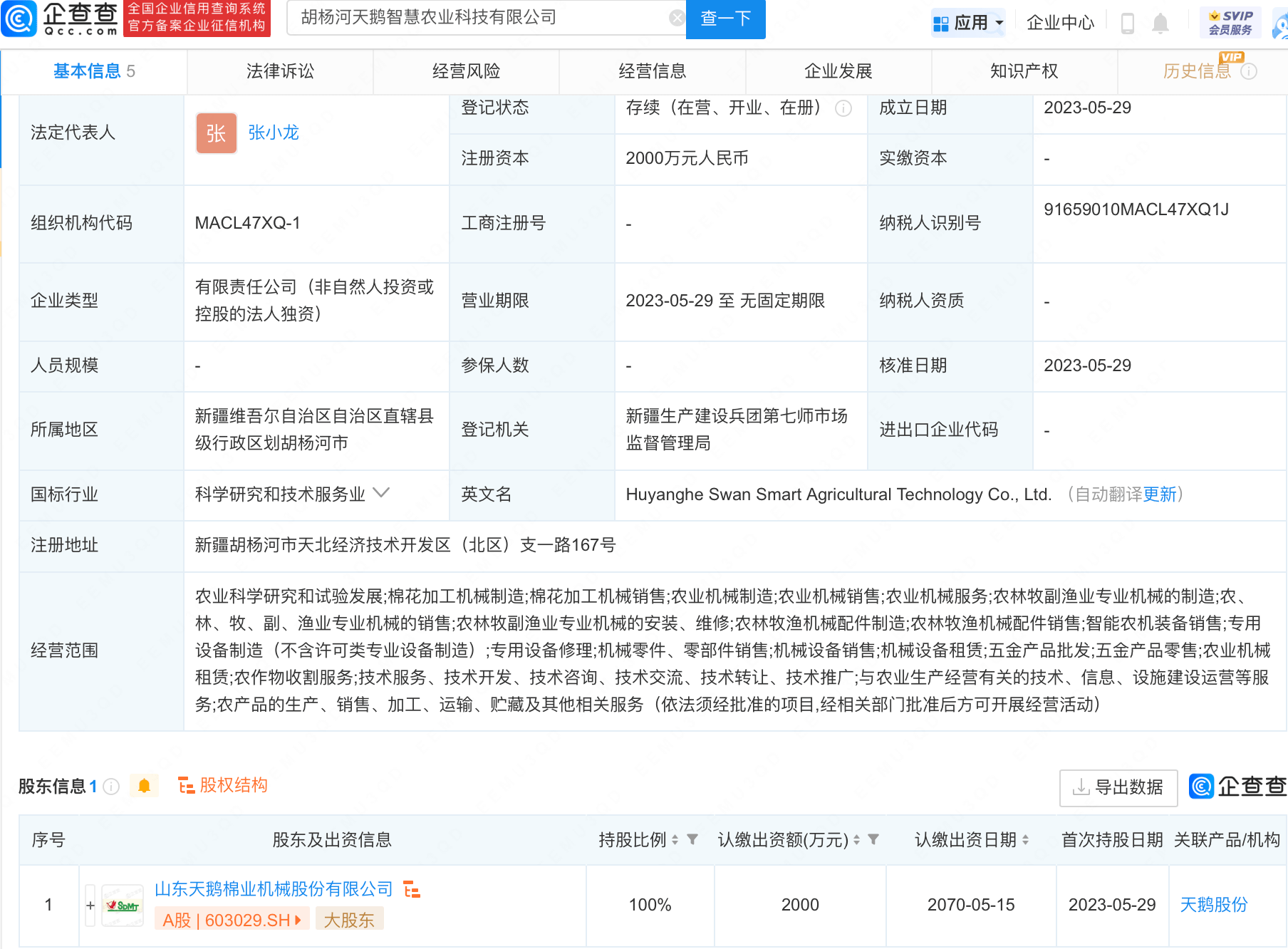The height and width of the screenshot is (949, 1288).
Task: Open related product 天鹅股份 link
Action: pos(1214,905)
